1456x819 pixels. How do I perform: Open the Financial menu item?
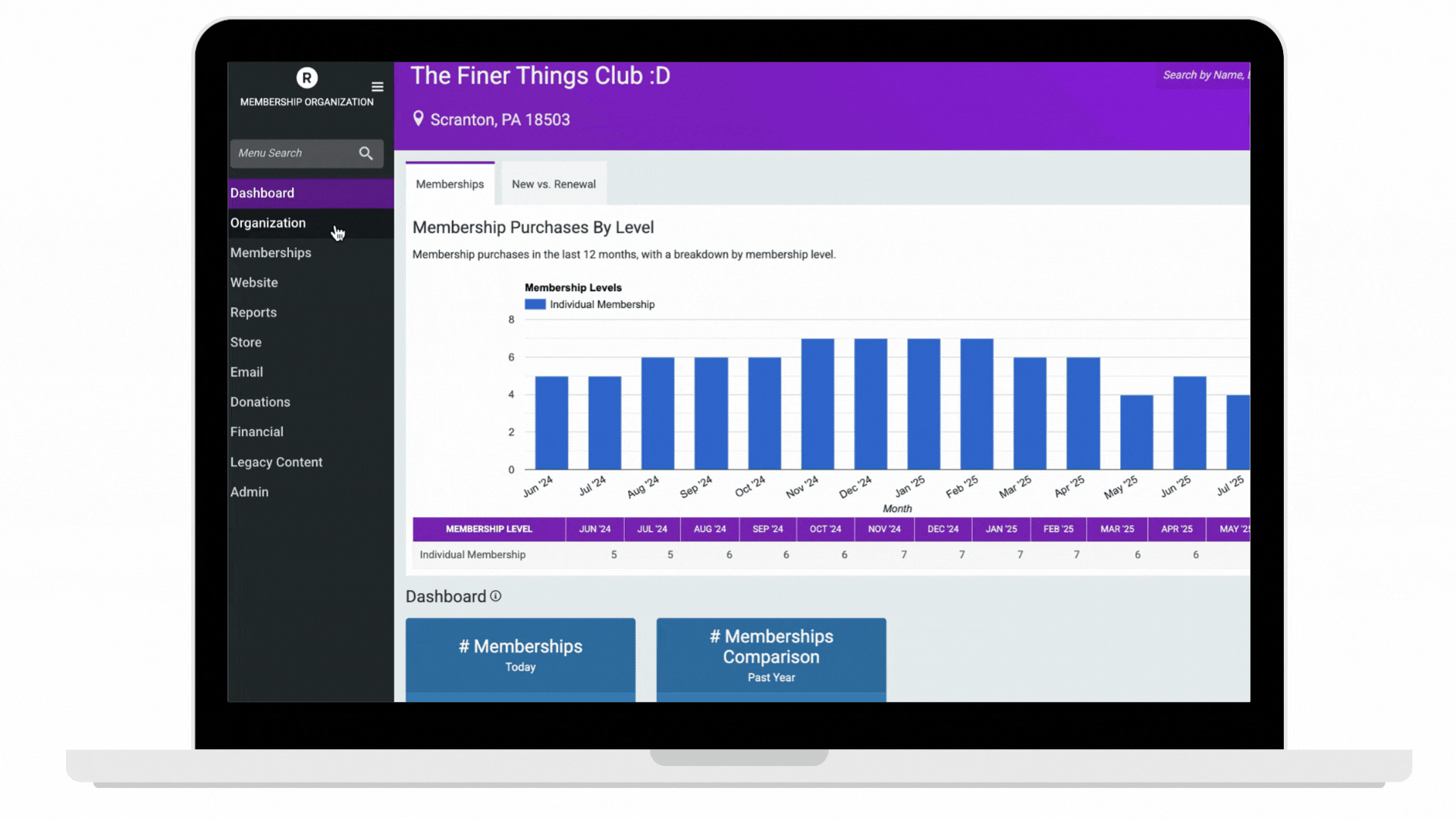310,431
